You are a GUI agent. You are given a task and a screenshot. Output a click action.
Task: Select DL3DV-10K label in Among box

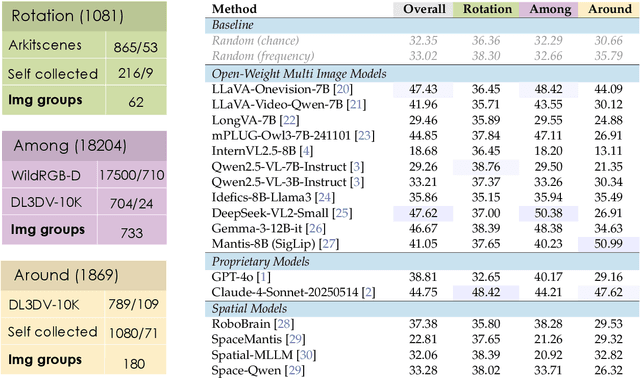[x=46, y=202]
